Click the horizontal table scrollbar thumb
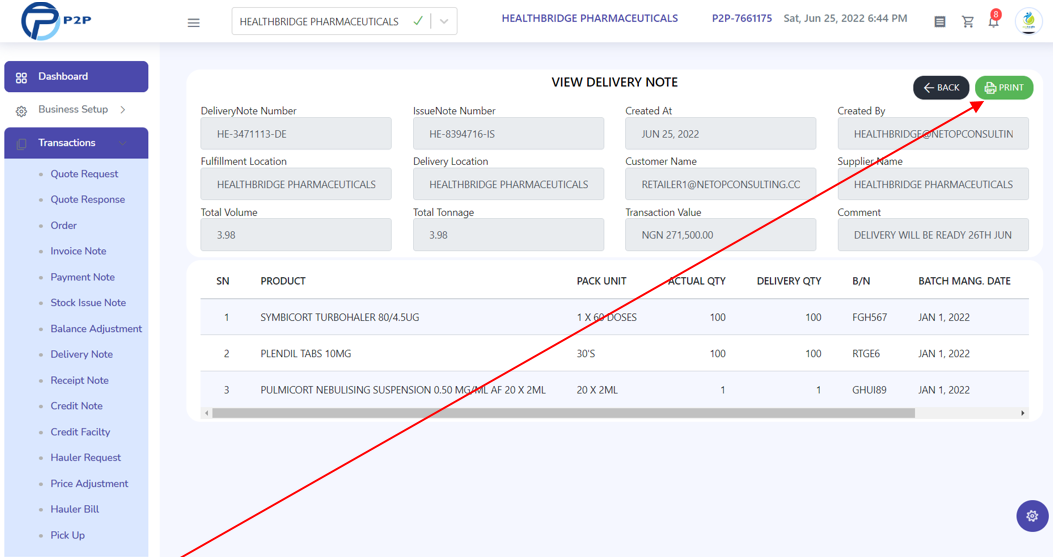Viewport: 1053px width, 557px height. coord(563,413)
